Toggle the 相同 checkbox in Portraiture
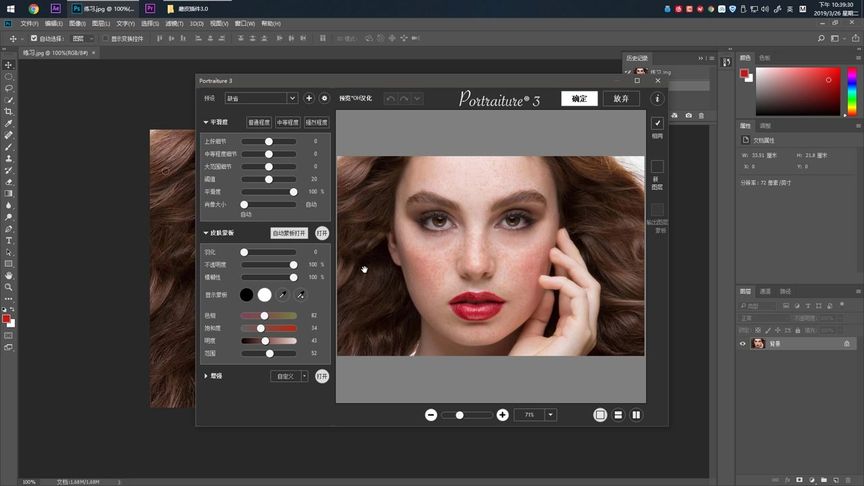This screenshot has width=864, height=486. [657, 123]
